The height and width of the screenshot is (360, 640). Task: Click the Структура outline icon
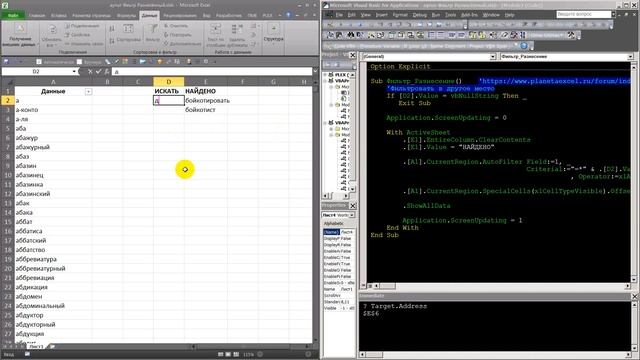(x=273, y=29)
